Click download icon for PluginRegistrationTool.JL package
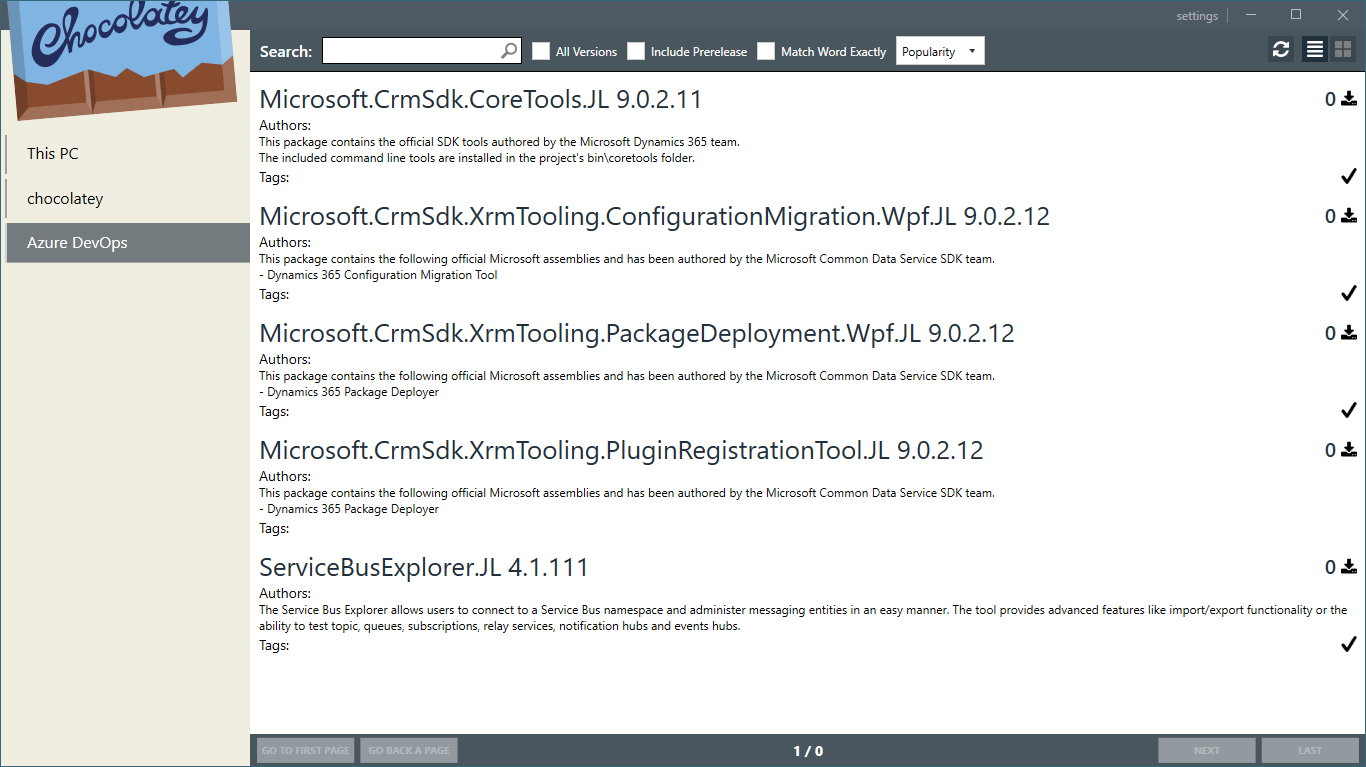Viewport: 1366px width, 767px height. click(x=1349, y=450)
